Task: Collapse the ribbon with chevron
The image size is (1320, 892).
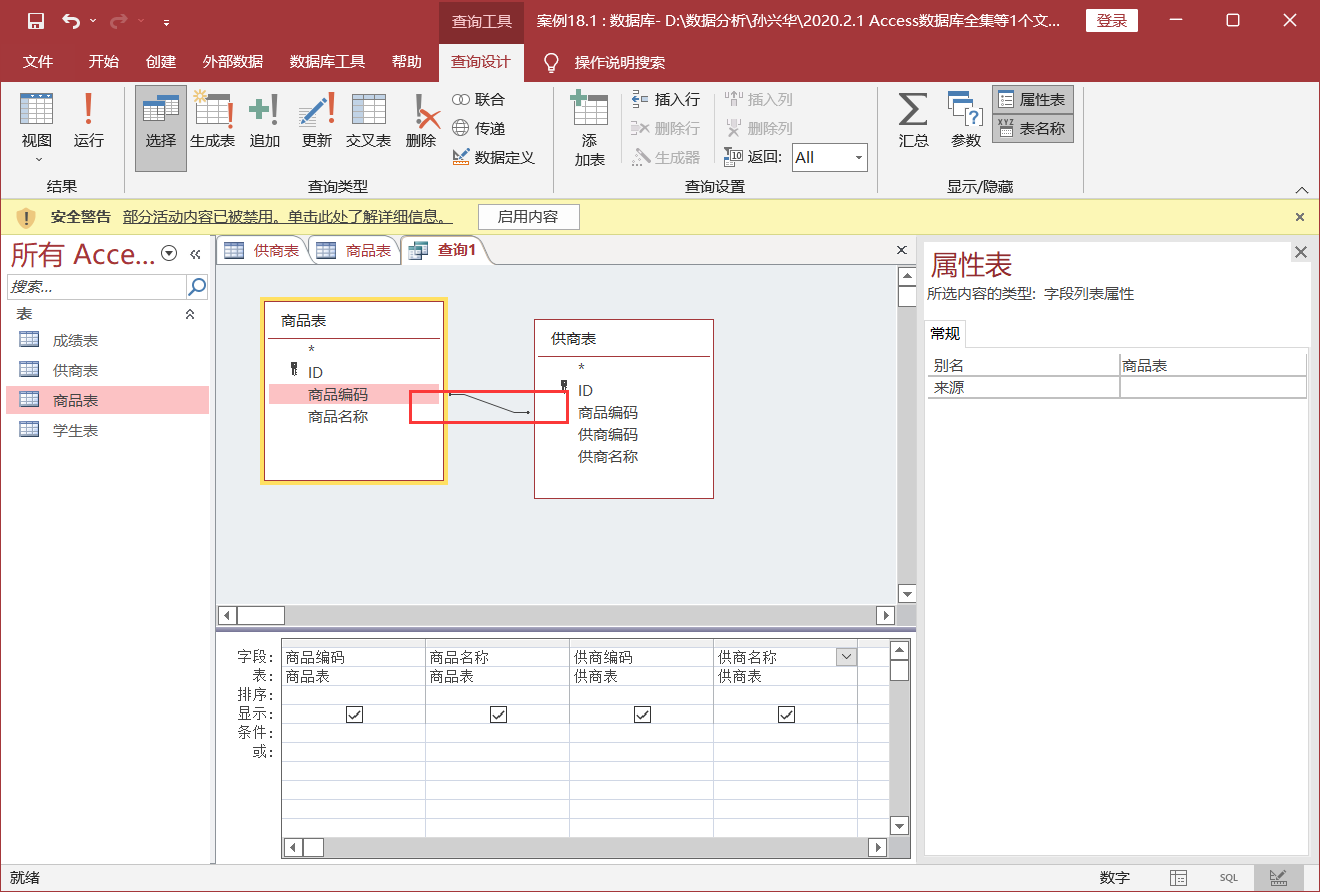Action: coord(1301,189)
